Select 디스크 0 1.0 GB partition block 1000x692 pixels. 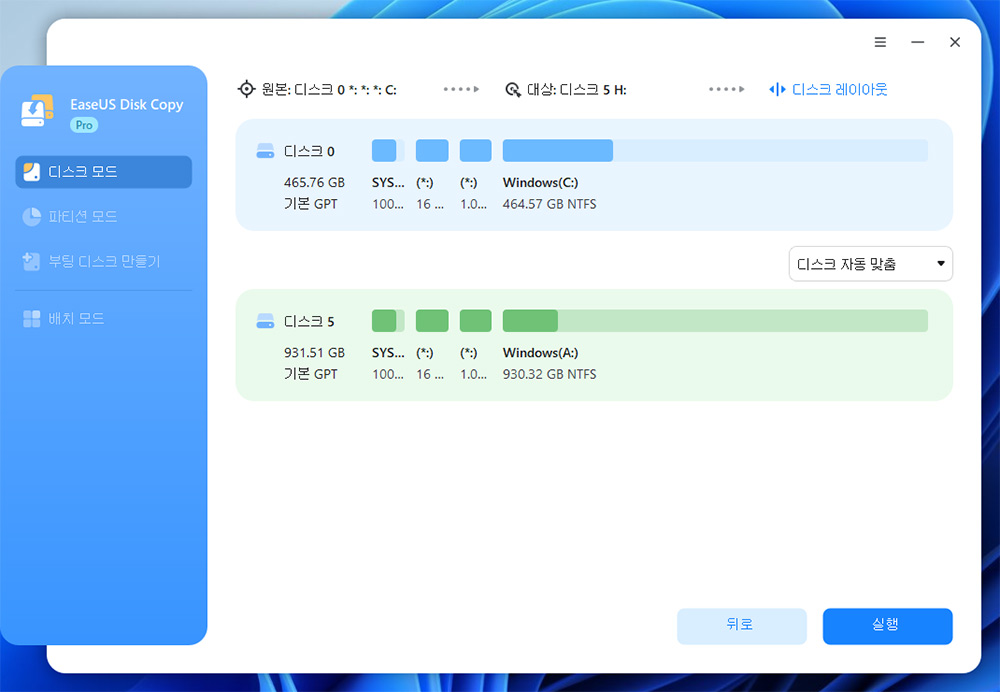coord(476,151)
